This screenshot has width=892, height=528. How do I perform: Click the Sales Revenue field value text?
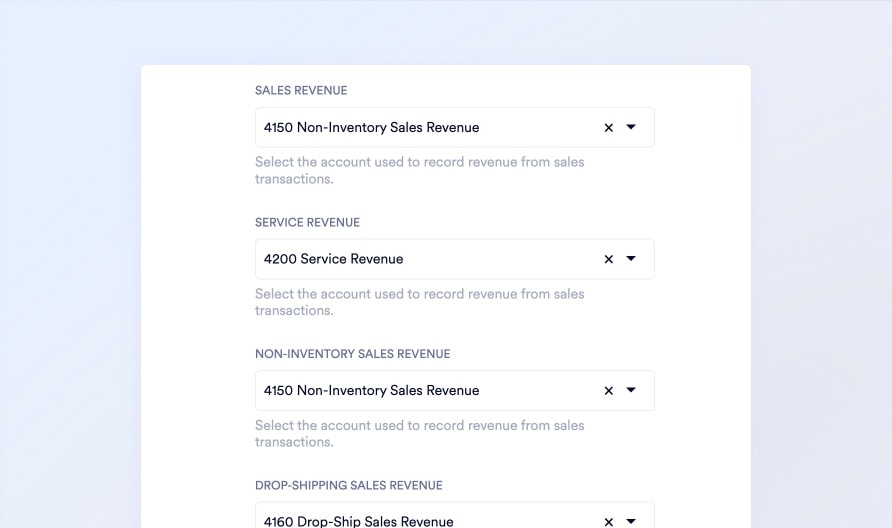tap(371, 127)
